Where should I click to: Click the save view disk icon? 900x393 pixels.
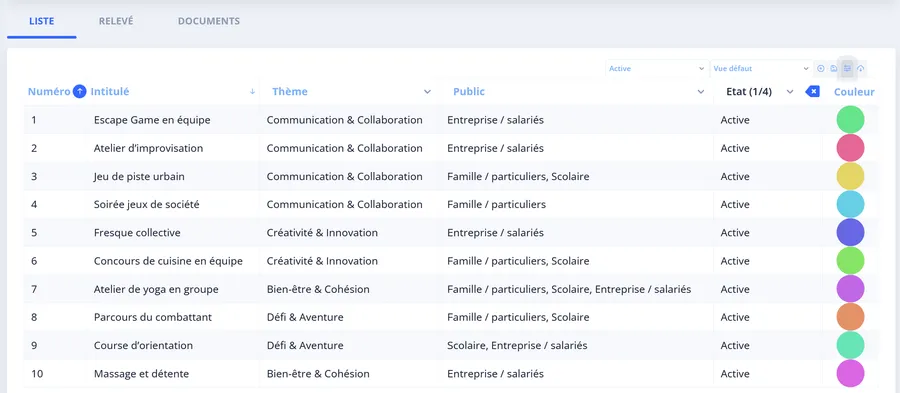pos(834,68)
